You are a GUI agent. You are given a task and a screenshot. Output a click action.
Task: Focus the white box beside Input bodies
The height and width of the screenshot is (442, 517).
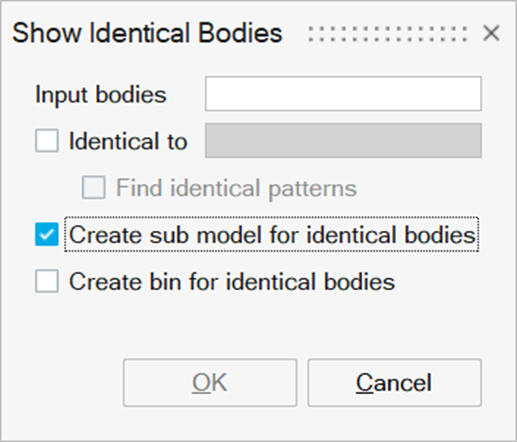(343, 94)
